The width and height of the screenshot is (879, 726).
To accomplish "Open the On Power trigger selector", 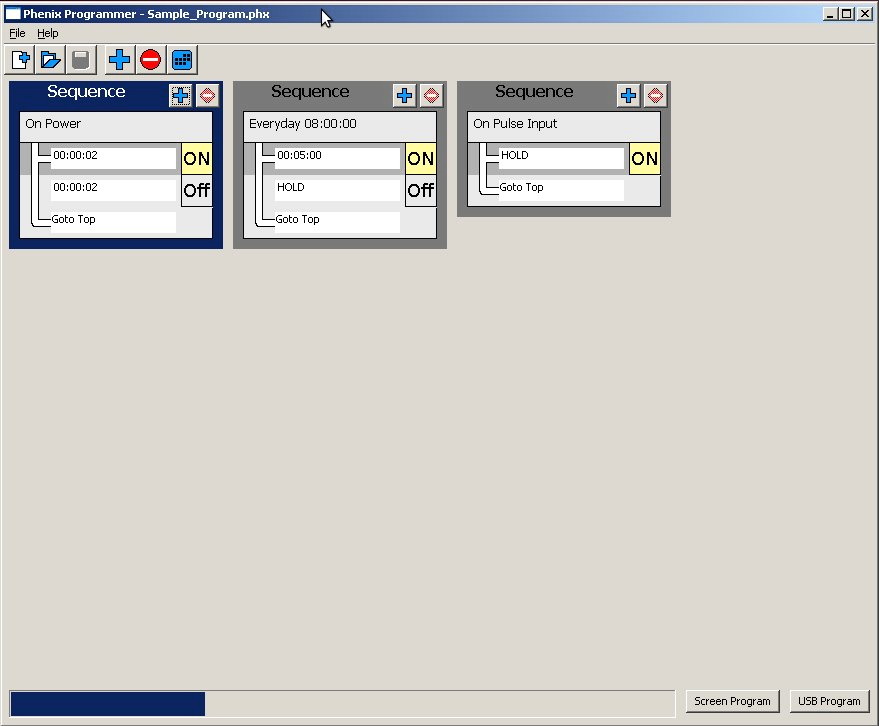I will 115,125.
